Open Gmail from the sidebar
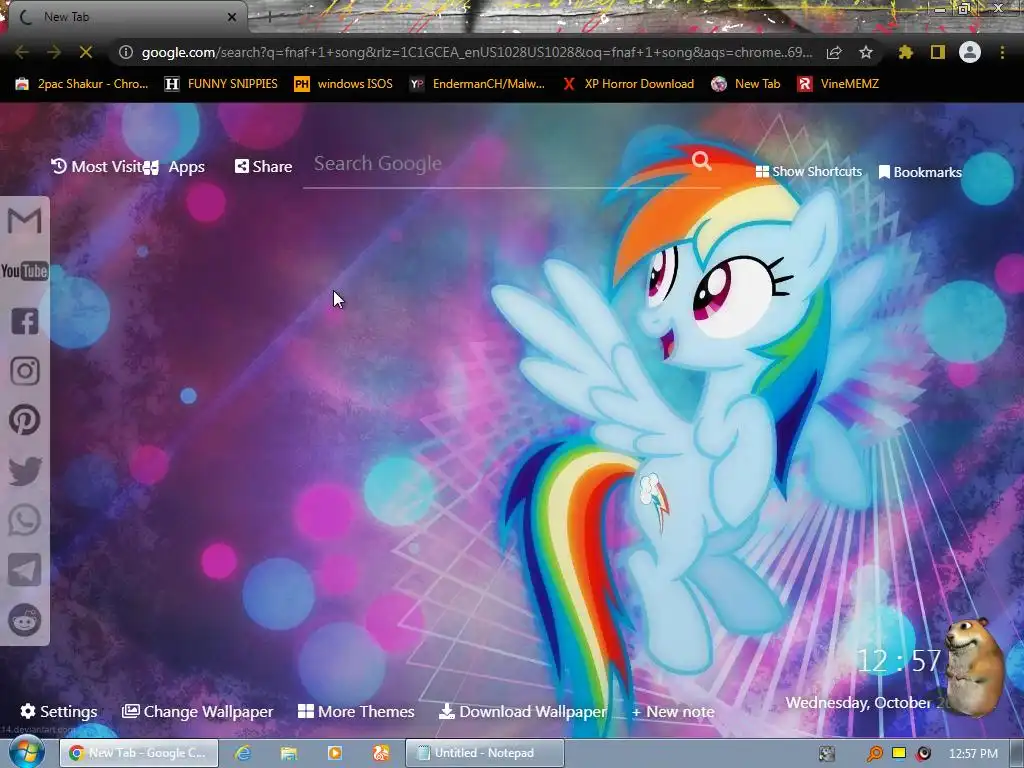 (x=24, y=220)
